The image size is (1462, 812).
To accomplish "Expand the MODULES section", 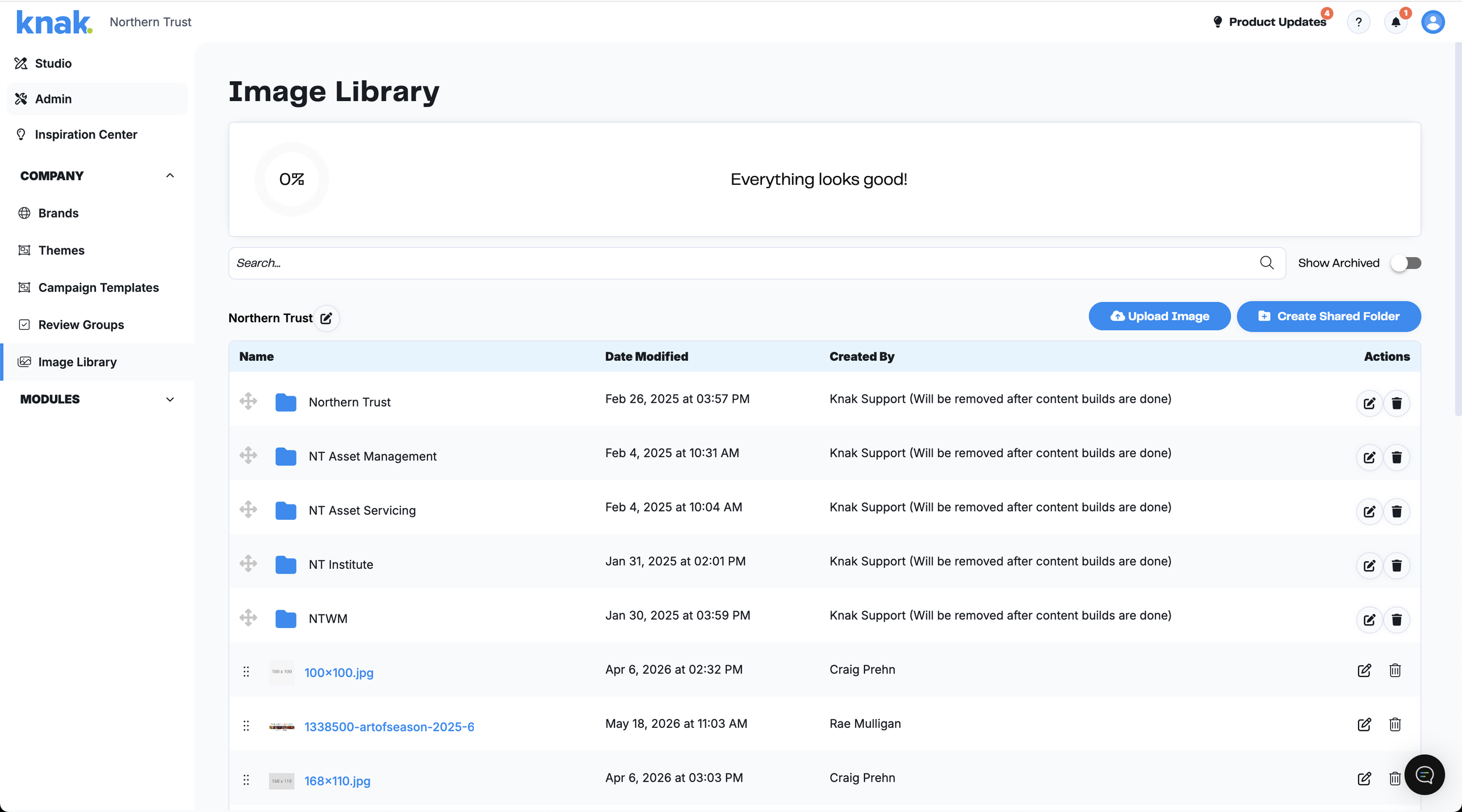I will pyautogui.click(x=170, y=399).
